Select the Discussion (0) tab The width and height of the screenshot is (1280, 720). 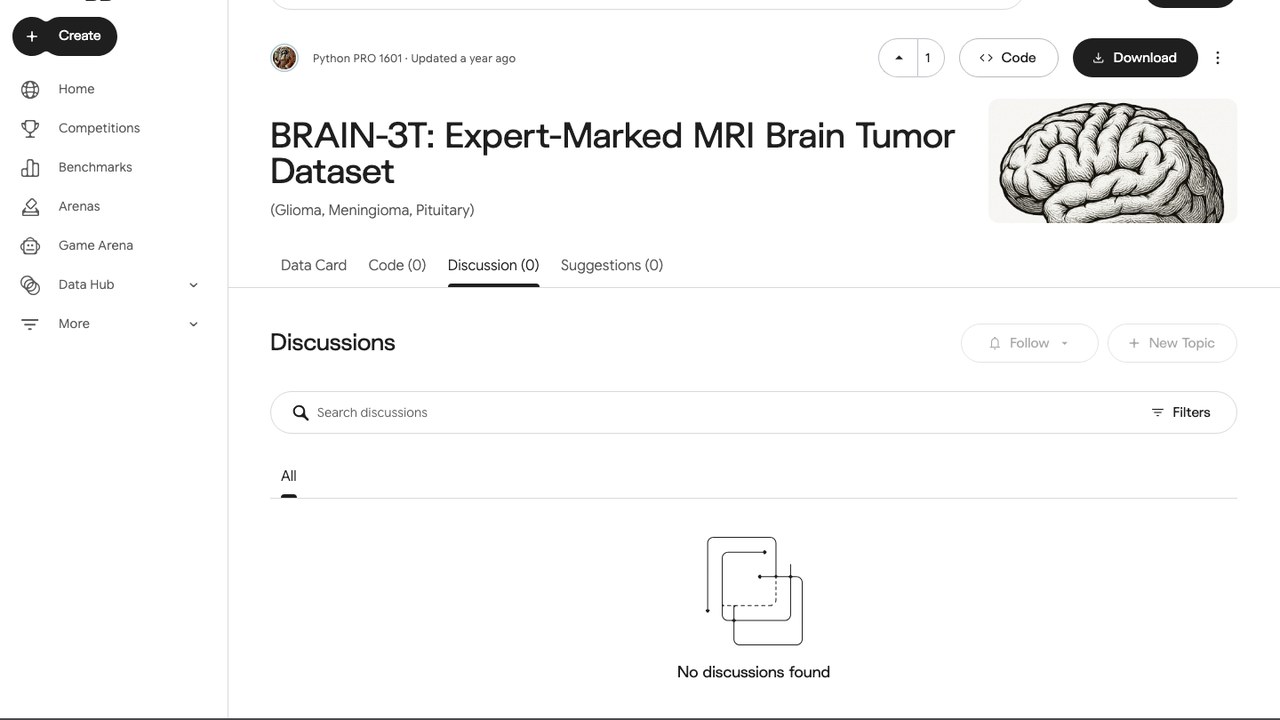point(493,265)
